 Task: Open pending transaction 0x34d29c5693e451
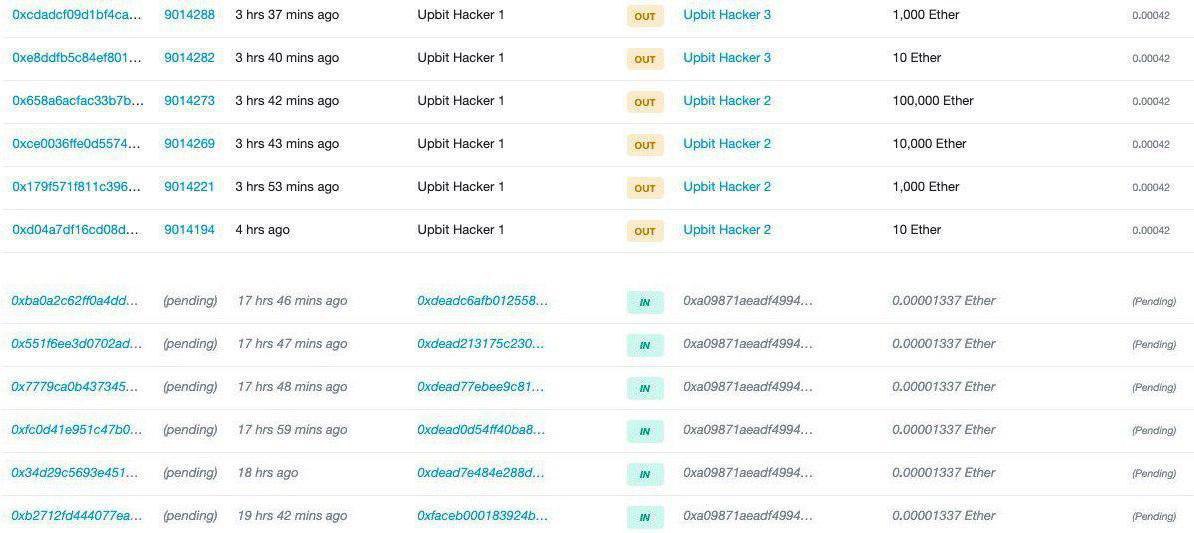(x=76, y=473)
